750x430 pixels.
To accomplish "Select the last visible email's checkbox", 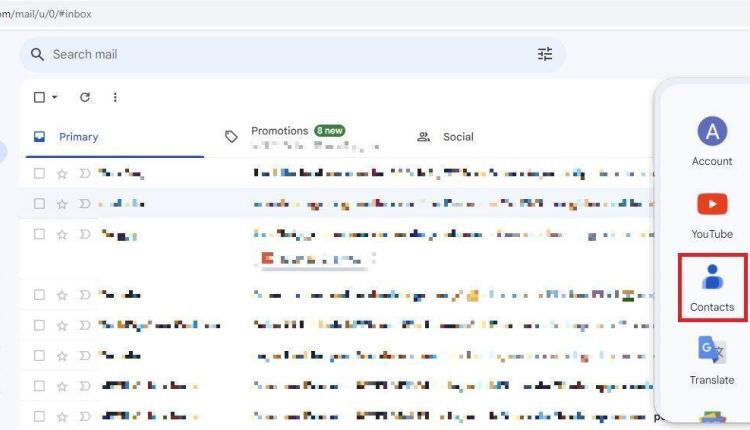I will [39, 417].
